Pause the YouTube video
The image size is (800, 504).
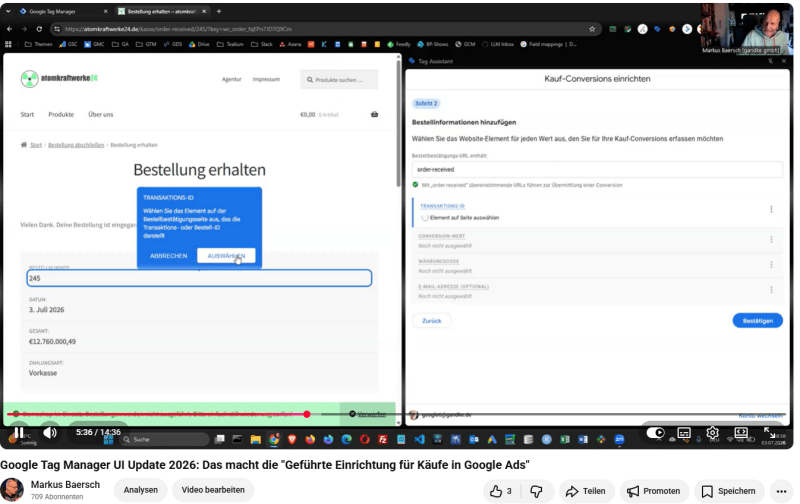coord(19,433)
